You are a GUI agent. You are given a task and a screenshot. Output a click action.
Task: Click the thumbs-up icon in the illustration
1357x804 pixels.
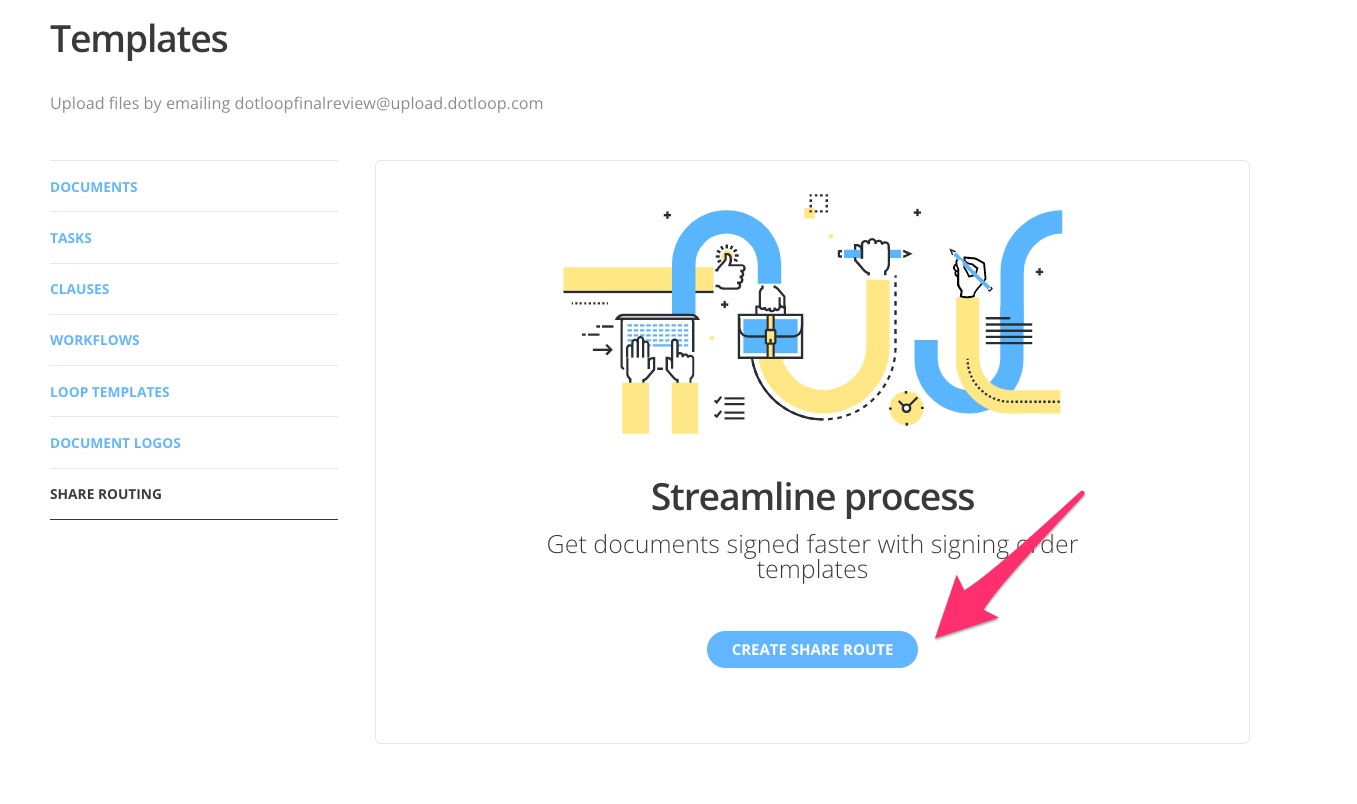[x=730, y=267]
